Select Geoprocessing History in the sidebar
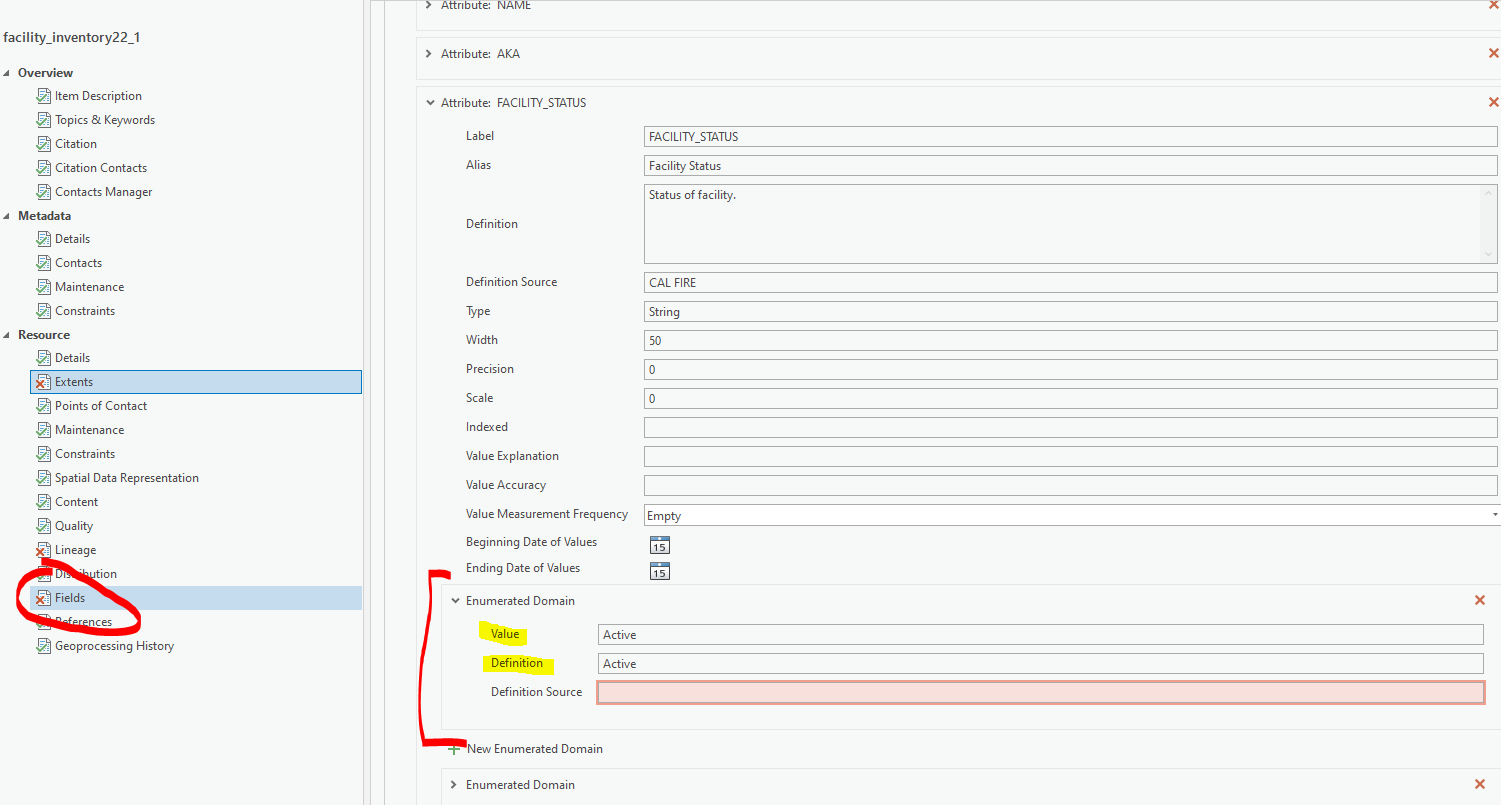 click(x=113, y=645)
